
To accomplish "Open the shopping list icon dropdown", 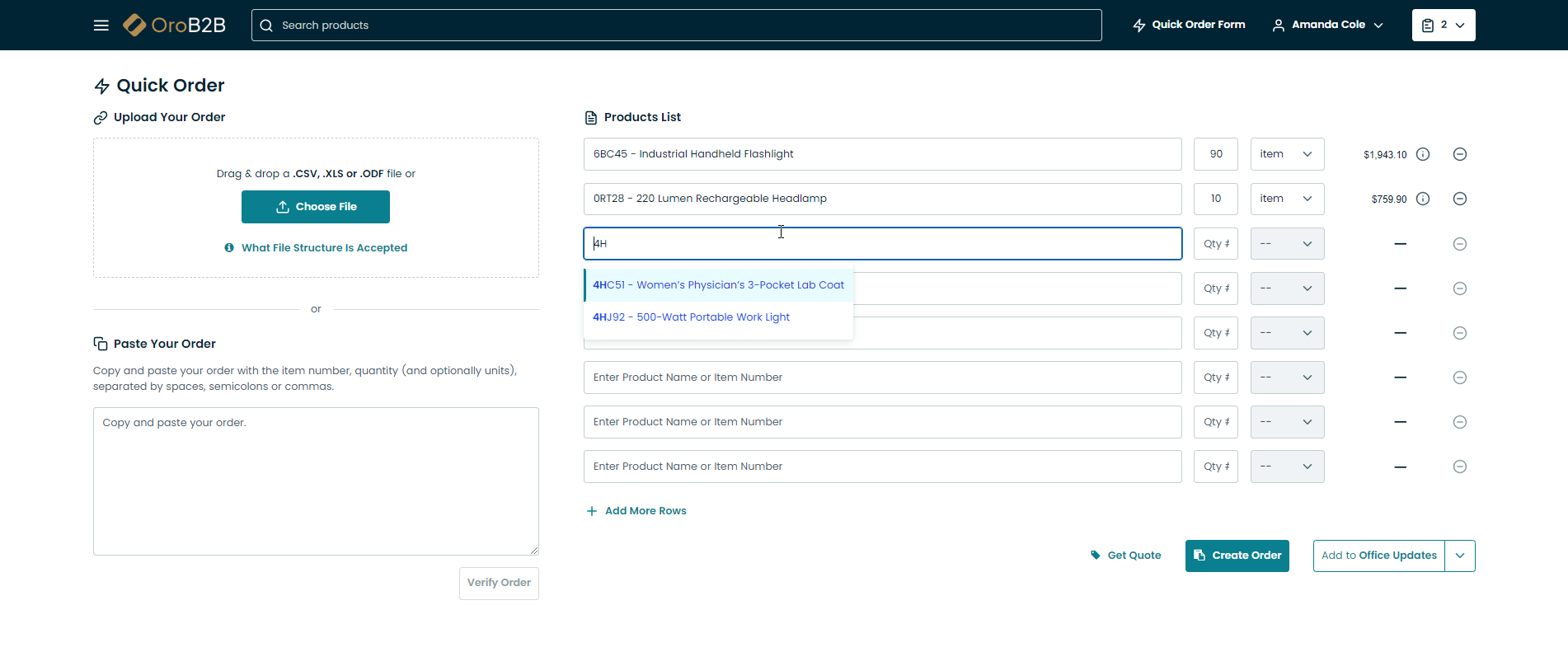I will pyautogui.click(x=1443, y=26).
